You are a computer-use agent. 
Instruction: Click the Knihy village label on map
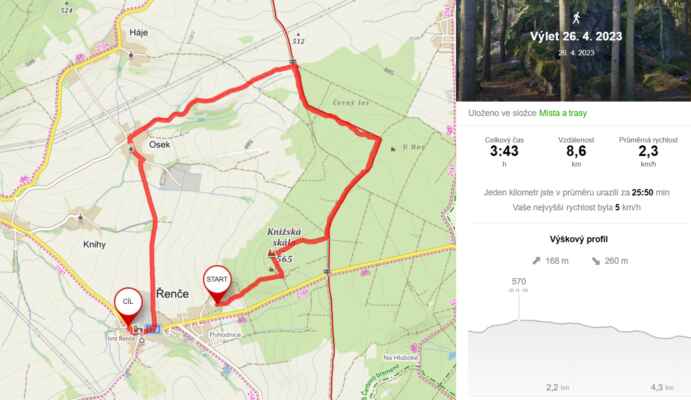tap(94, 244)
